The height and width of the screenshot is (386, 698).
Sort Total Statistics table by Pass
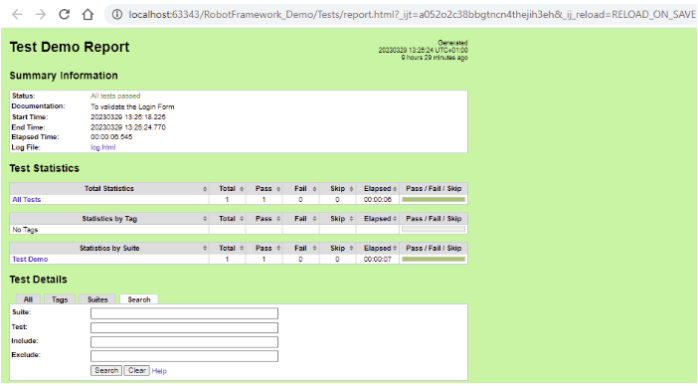tap(264, 189)
